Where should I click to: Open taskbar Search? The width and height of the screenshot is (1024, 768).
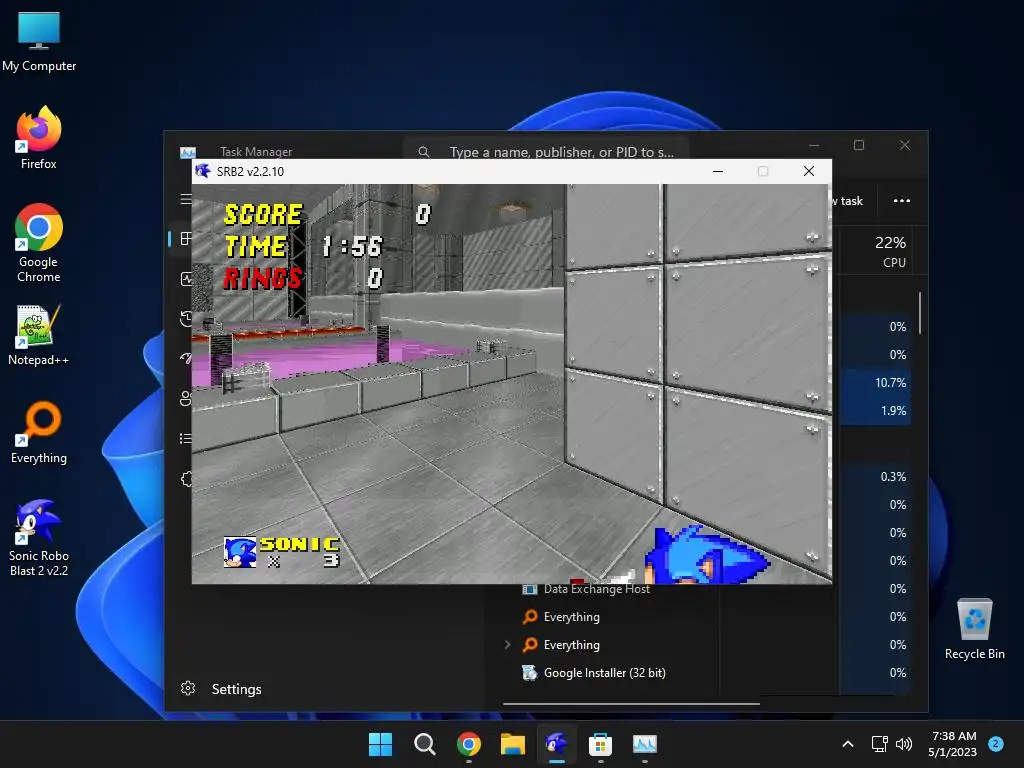(x=424, y=744)
